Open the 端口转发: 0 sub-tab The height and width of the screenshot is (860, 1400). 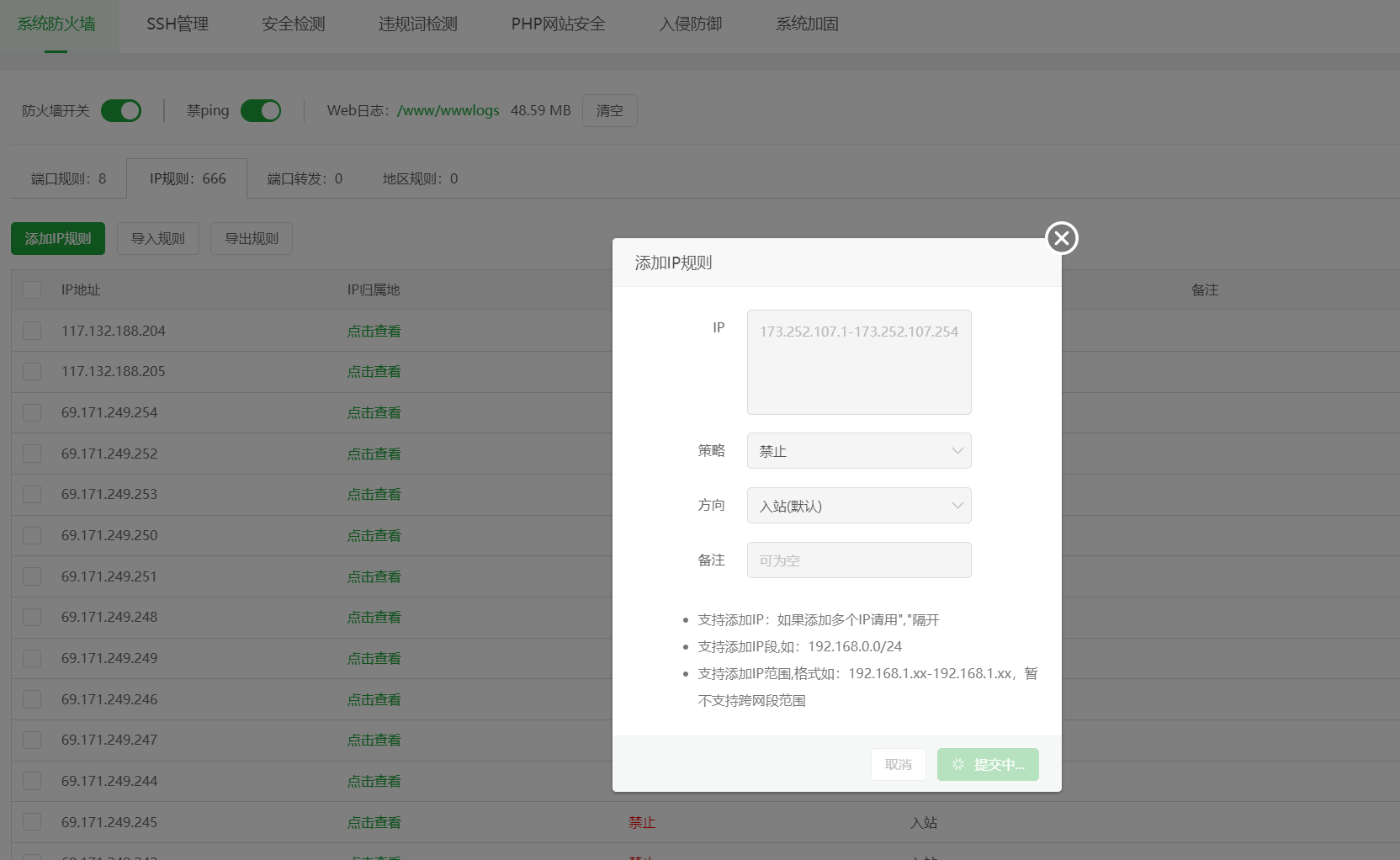(x=305, y=178)
